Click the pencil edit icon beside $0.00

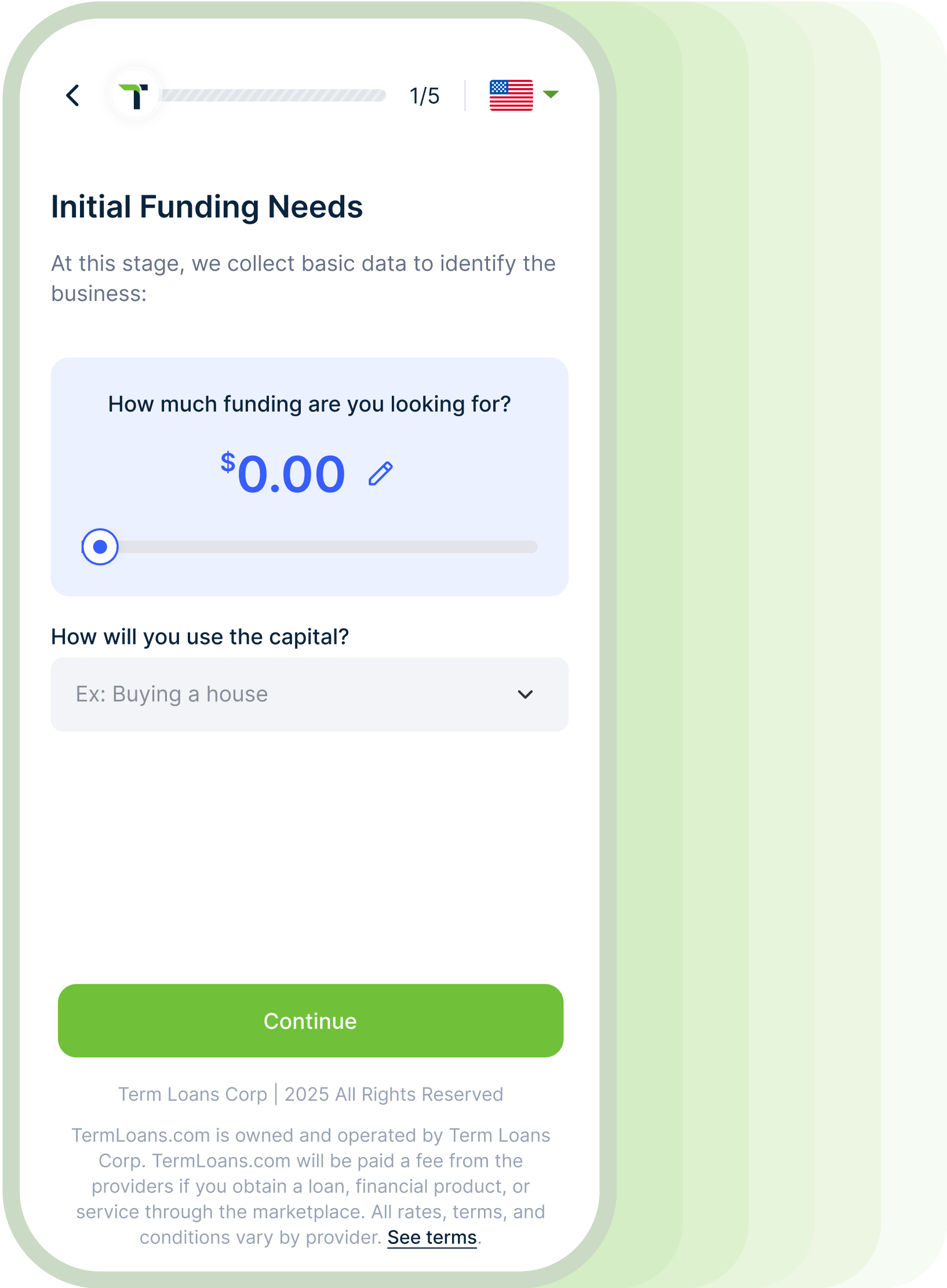381,474
